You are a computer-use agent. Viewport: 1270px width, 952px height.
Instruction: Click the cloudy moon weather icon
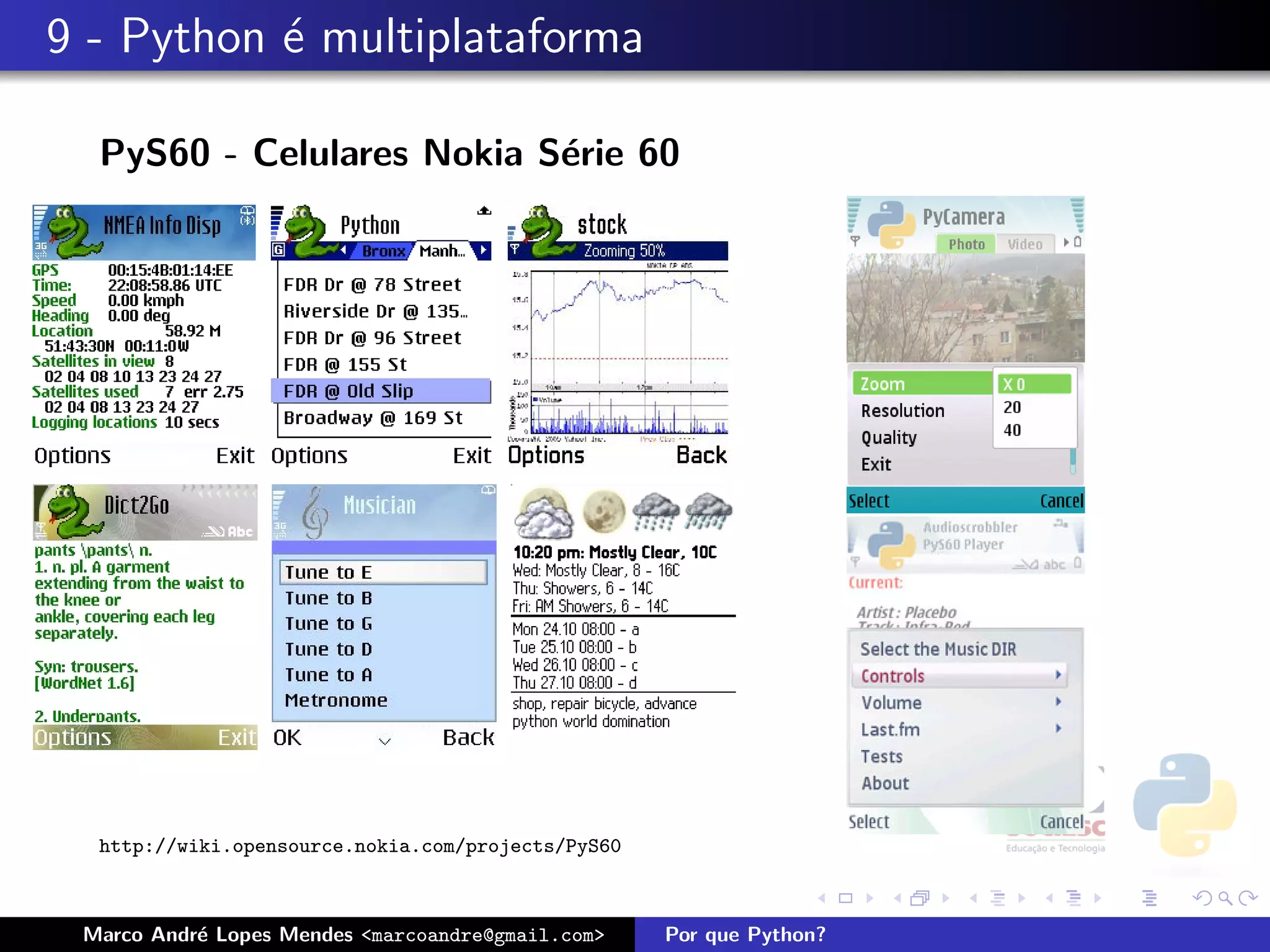544,514
